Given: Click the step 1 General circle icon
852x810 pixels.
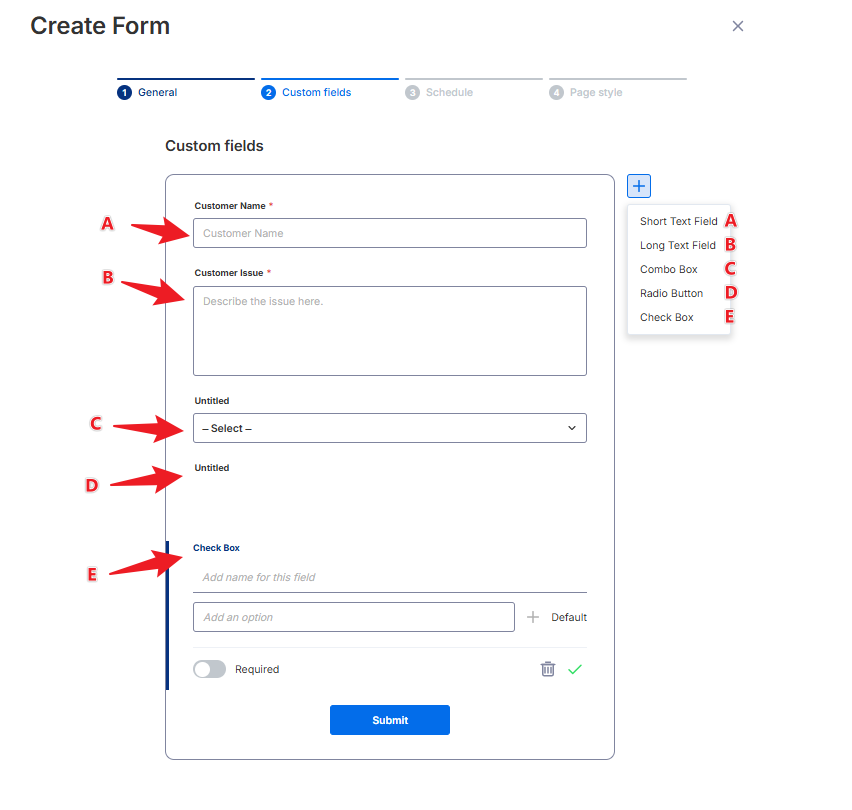Looking at the screenshot, I should [124, 92].
